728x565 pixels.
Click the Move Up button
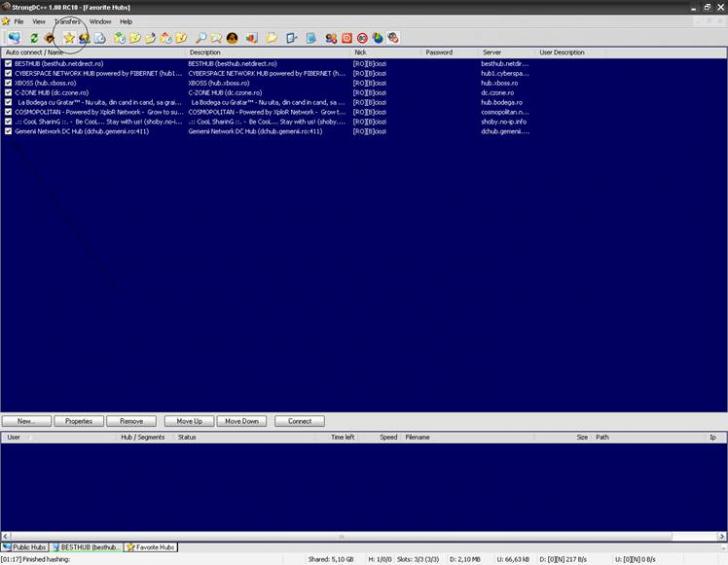(189, 421)
